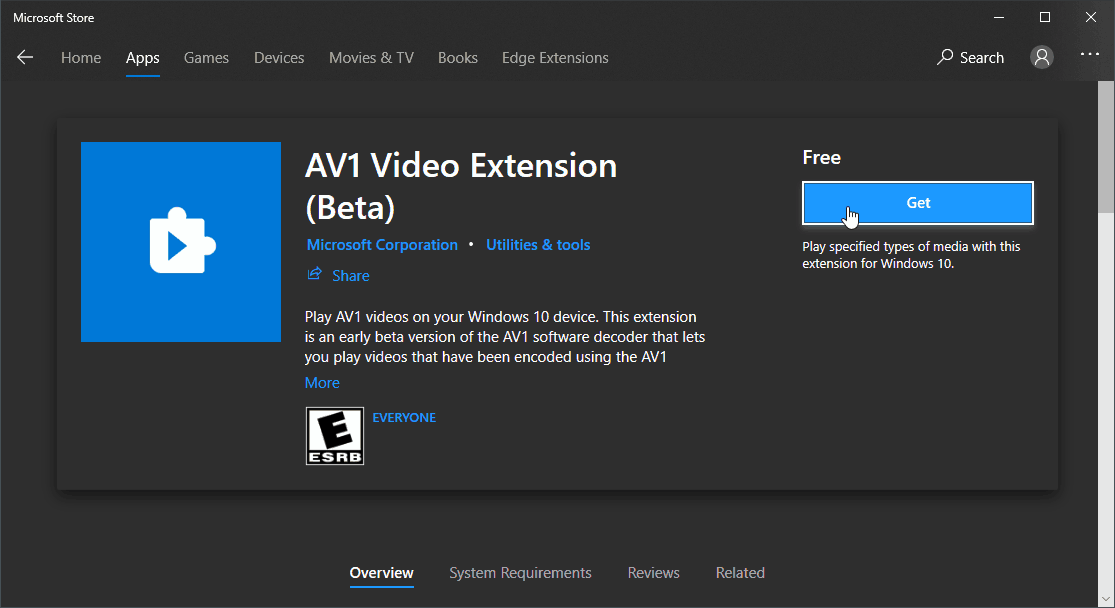Select the Overview section tab
The width and height of the screenshot is (1115, 608).
pyautogui.click(x=381, y=574)
